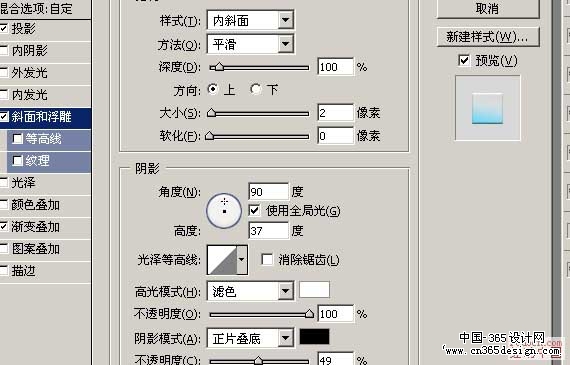Open the black shadow color swatch
Image resolution: width=570 pixels, height=365 pixels.
(314, 337)
